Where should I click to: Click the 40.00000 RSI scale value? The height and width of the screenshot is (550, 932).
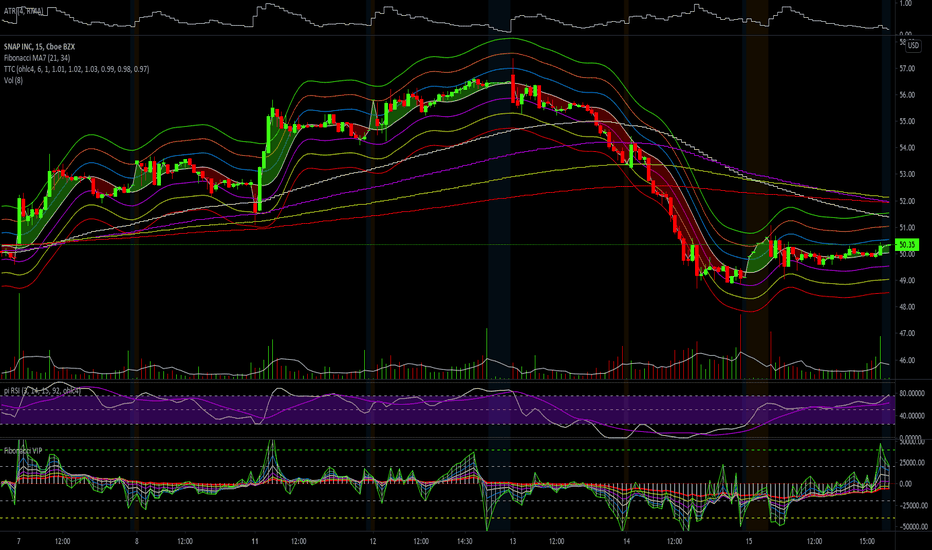[912, 416]
